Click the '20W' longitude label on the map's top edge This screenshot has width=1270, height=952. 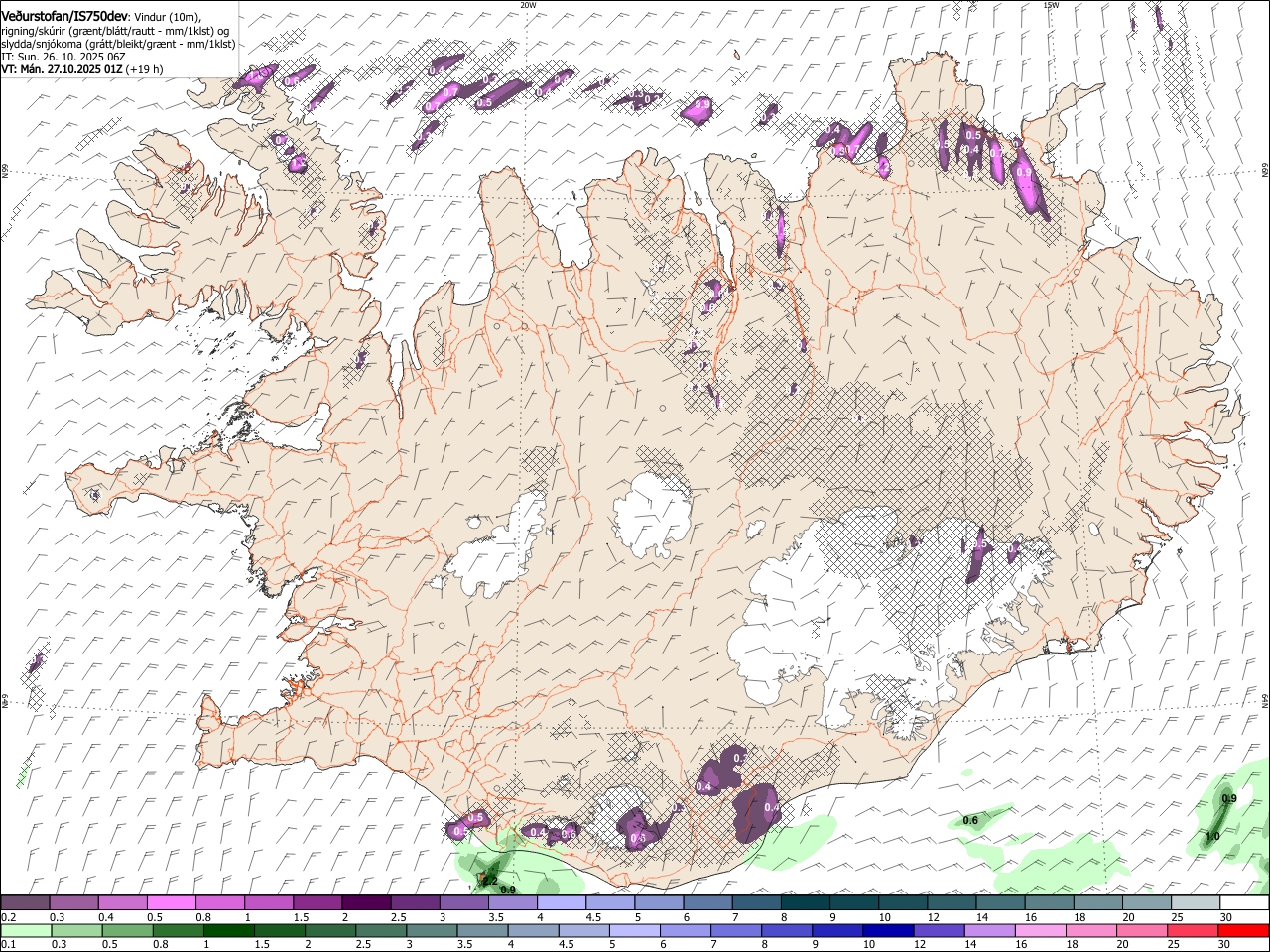[528, 5]
